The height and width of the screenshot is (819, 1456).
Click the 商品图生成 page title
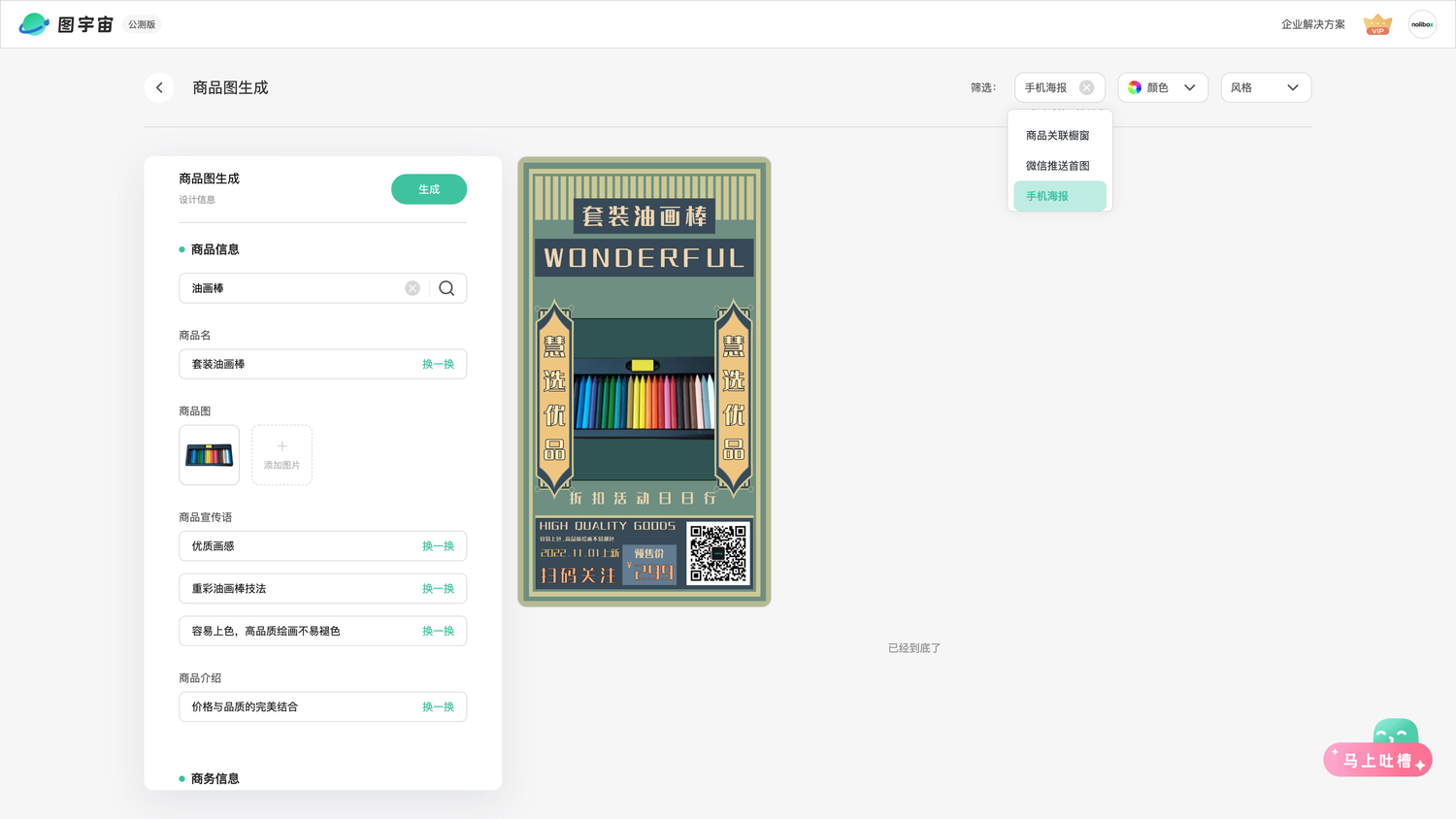[230, 87]
